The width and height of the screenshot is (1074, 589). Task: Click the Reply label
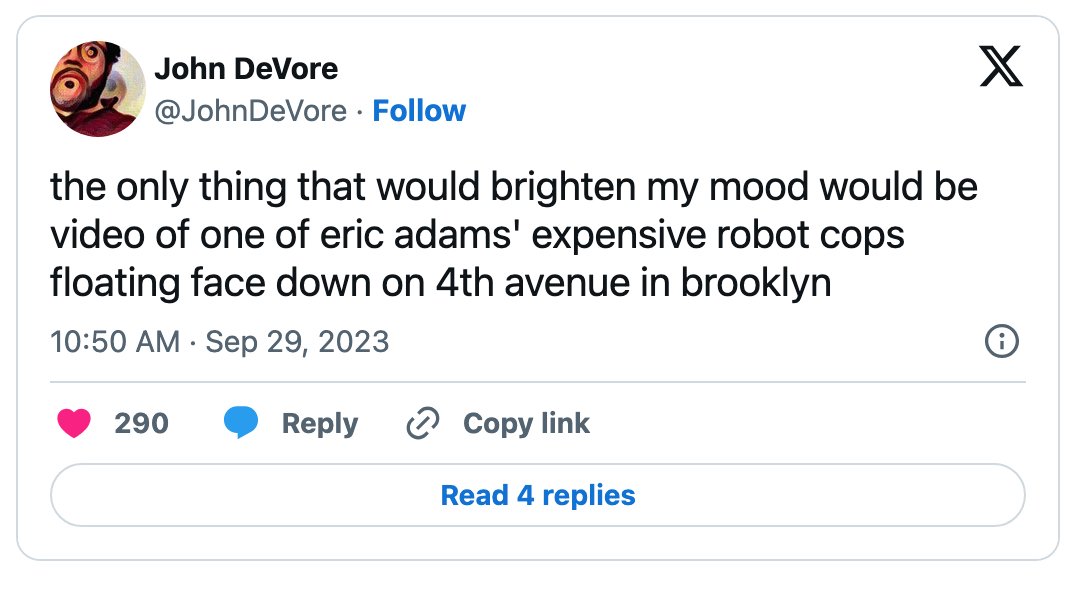[320, 423]
